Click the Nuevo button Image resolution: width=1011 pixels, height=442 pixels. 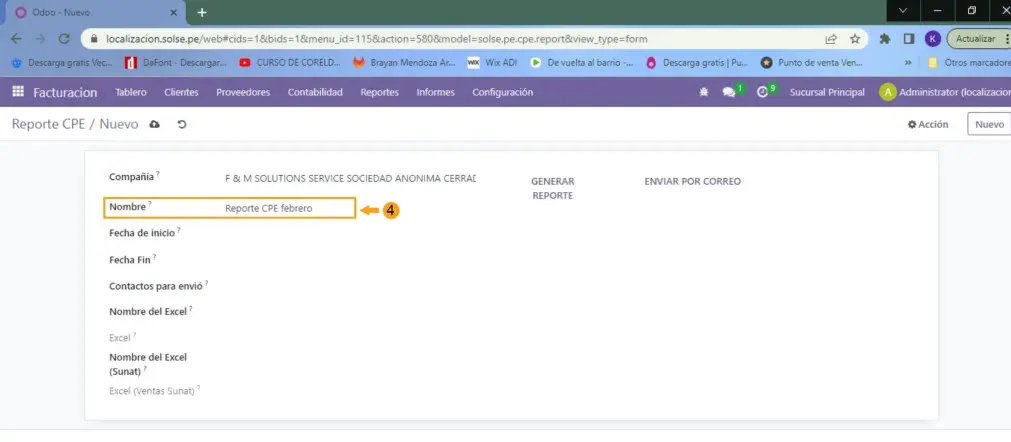point(988,124)
